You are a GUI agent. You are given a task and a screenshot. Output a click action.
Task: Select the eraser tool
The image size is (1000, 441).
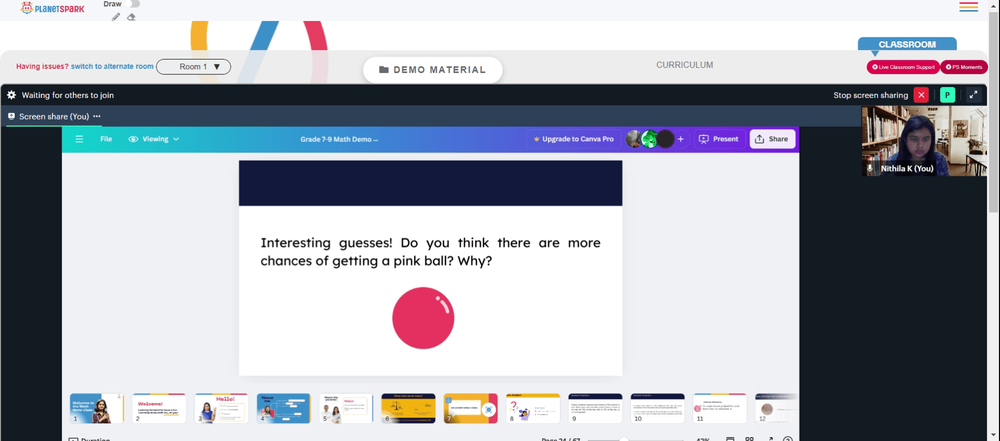tap(131, 17)
